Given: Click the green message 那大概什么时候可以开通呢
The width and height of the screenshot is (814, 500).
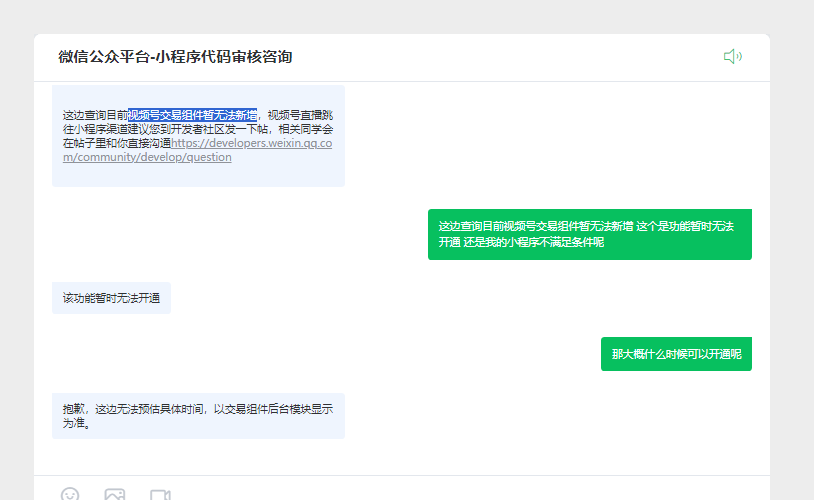Looking at the screenshot, I should pos(676,354).
